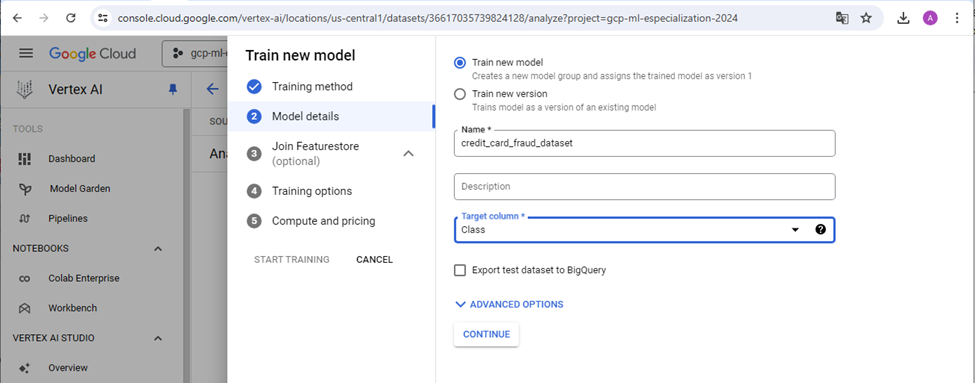Expand ADVANCED OPTIONS section
Viewport: 975px width, 383px height.
509,304
